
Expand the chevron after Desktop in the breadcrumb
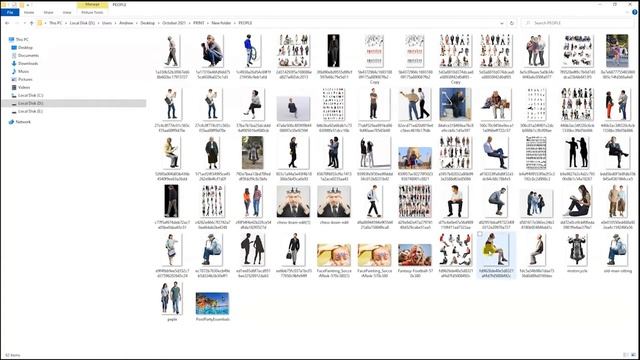pyautogui.click(x=158, y=23)
